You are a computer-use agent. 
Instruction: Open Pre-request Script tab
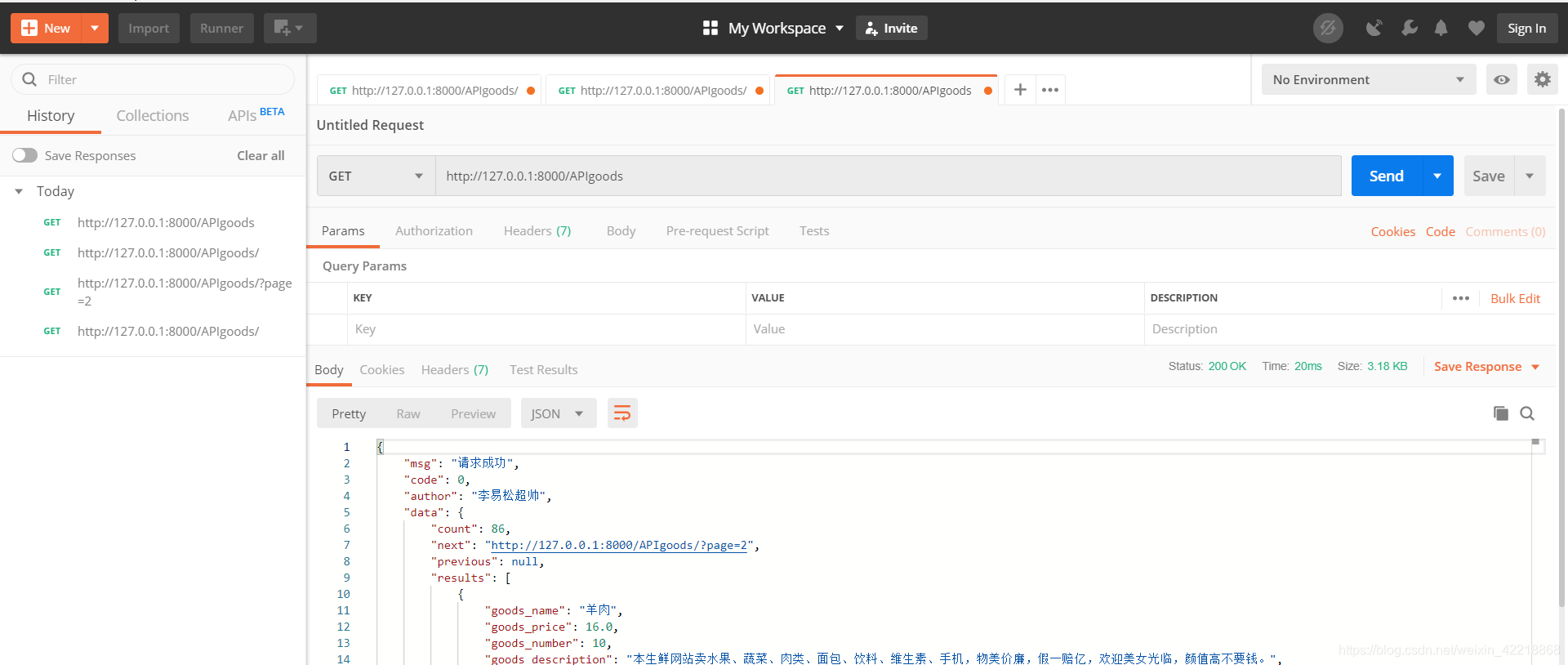(x=717, y=231)
